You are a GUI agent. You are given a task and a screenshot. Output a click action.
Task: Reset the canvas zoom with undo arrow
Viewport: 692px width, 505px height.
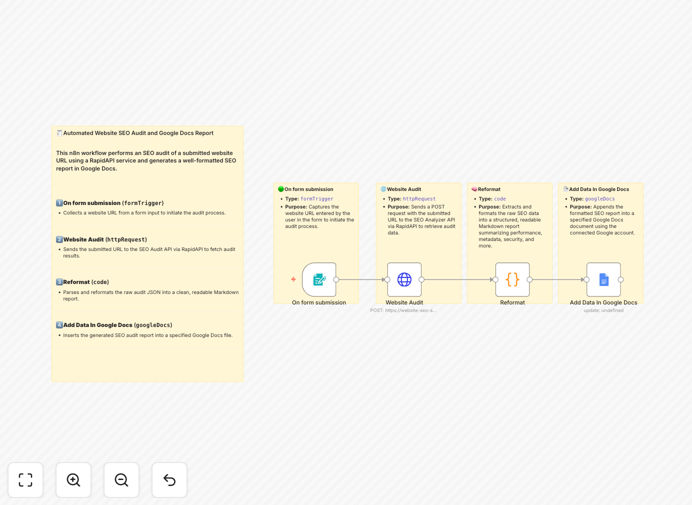click(169, 480)
